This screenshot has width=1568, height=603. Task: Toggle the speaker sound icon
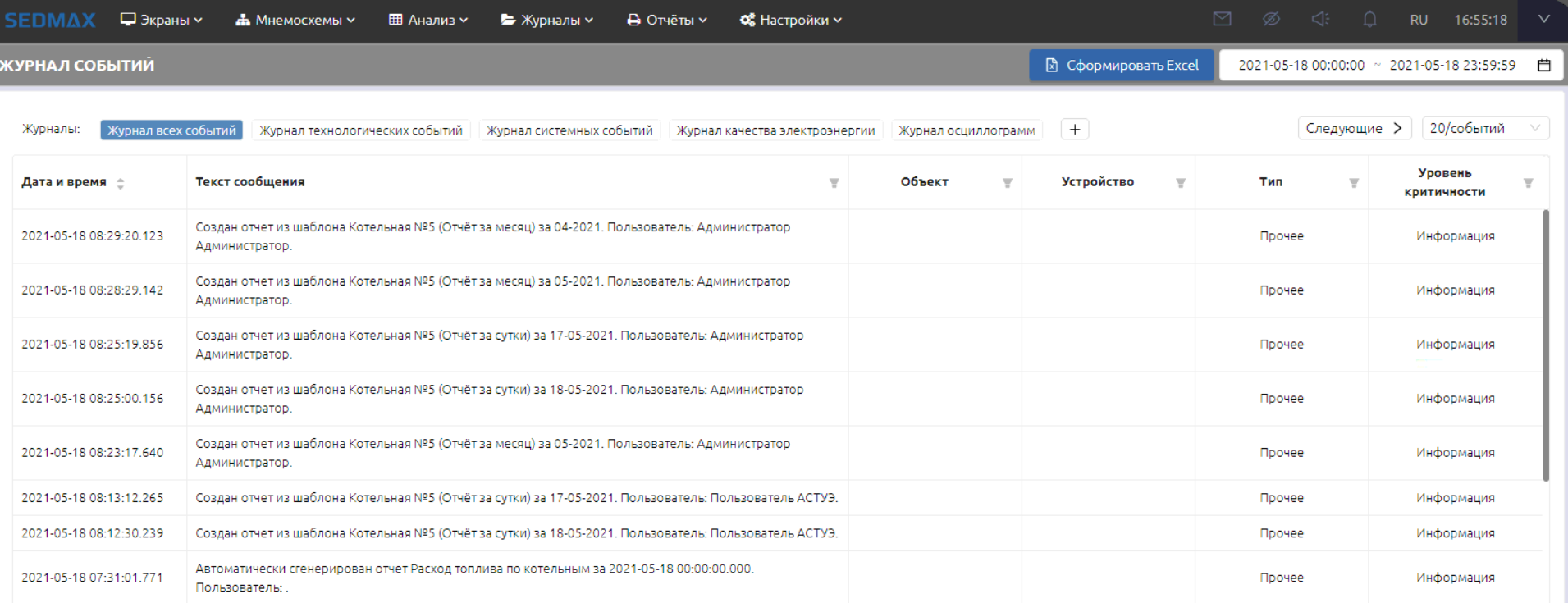coord(1320,19)
